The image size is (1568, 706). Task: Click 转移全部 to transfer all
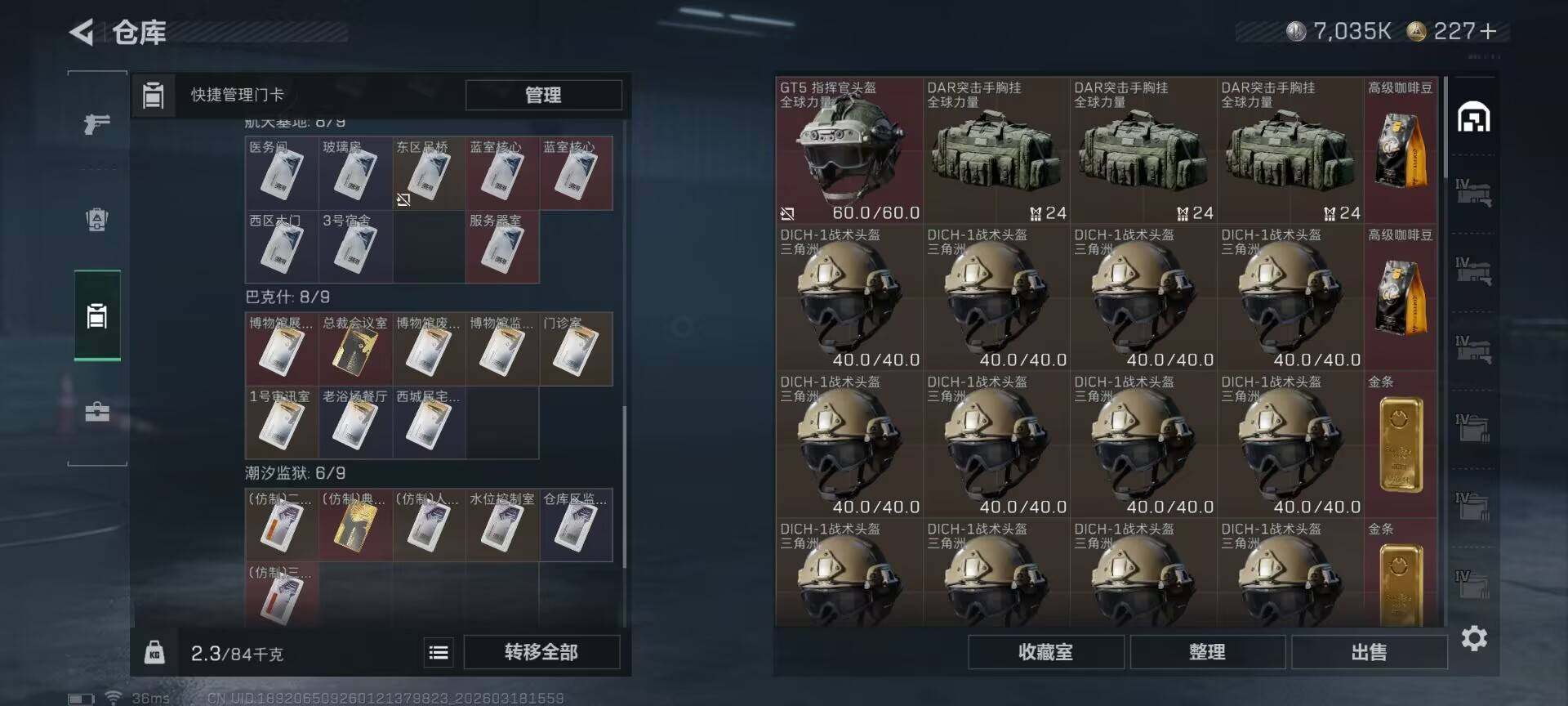541,652
